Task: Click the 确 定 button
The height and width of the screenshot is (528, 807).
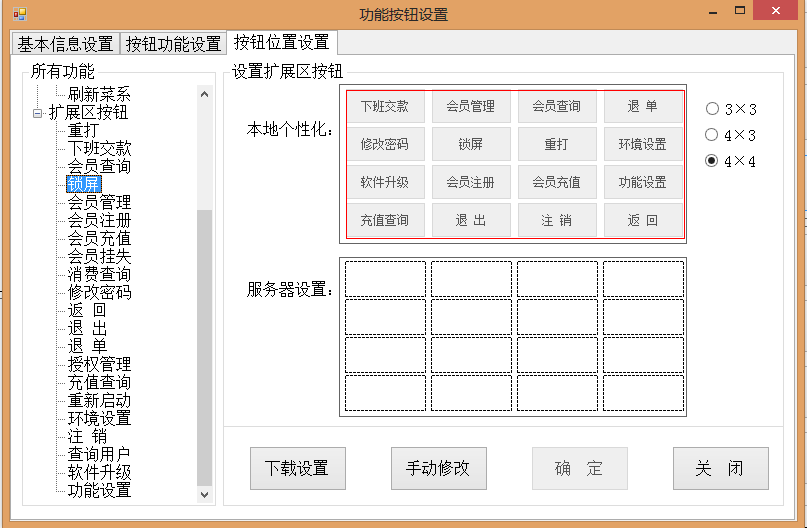Action: pos(580,468)
